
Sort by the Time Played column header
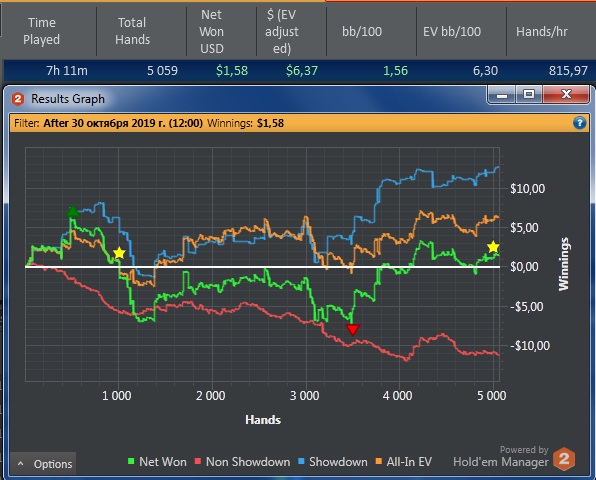pos(41,31)
